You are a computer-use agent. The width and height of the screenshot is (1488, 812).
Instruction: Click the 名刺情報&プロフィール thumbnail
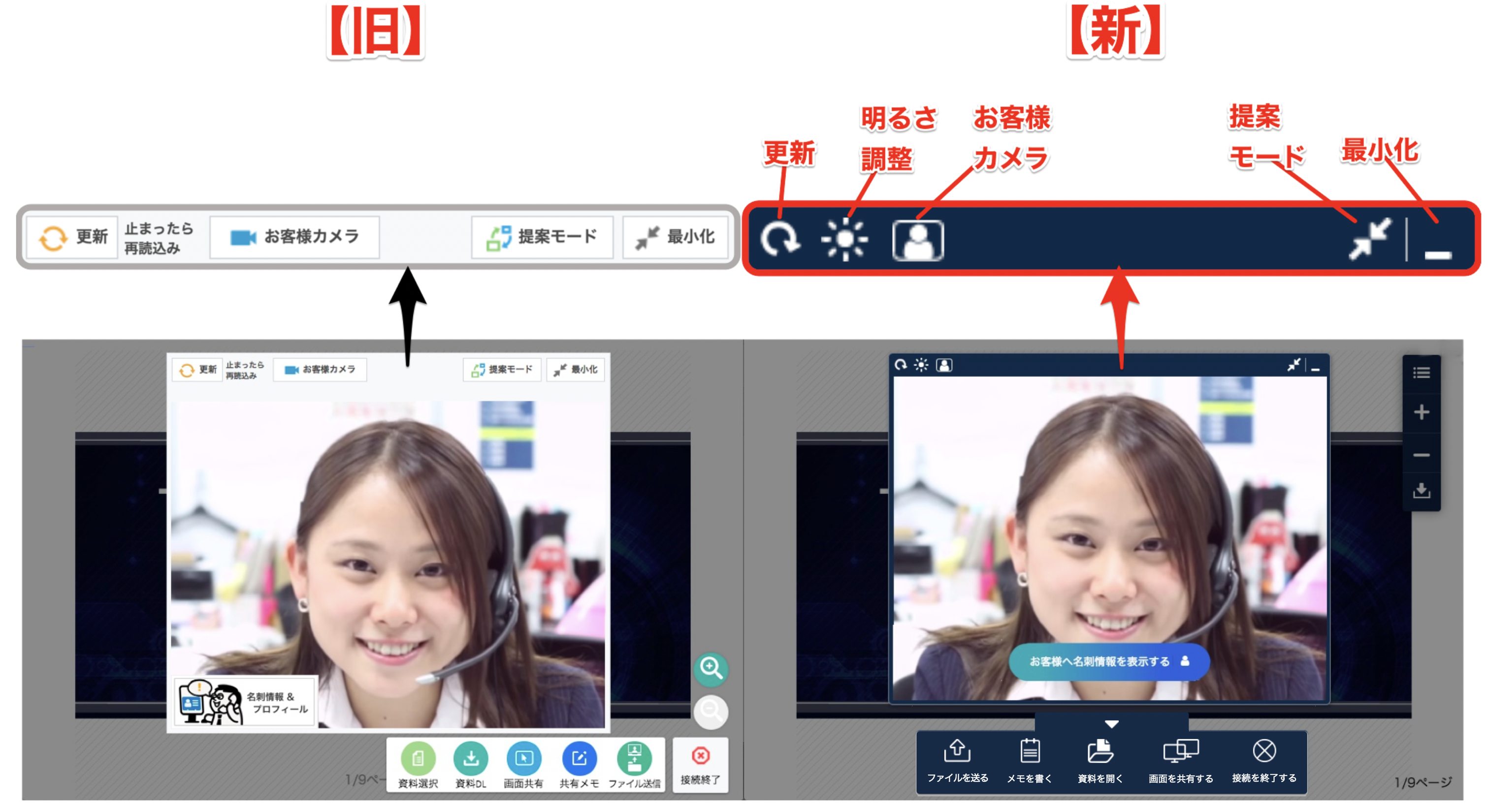coord(245,702)
